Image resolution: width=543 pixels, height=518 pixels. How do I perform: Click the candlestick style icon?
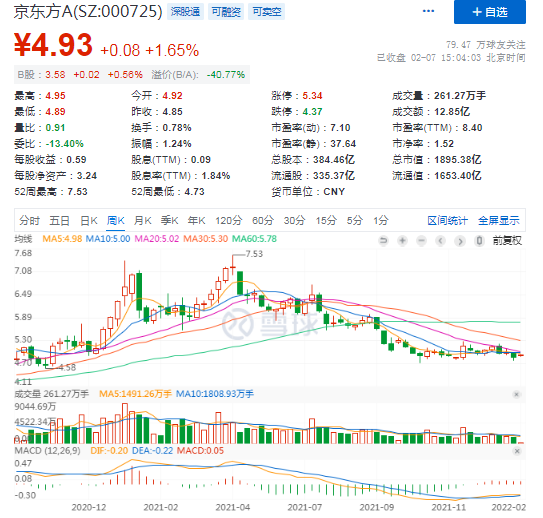pyautogui.click(x=479, y=240)
